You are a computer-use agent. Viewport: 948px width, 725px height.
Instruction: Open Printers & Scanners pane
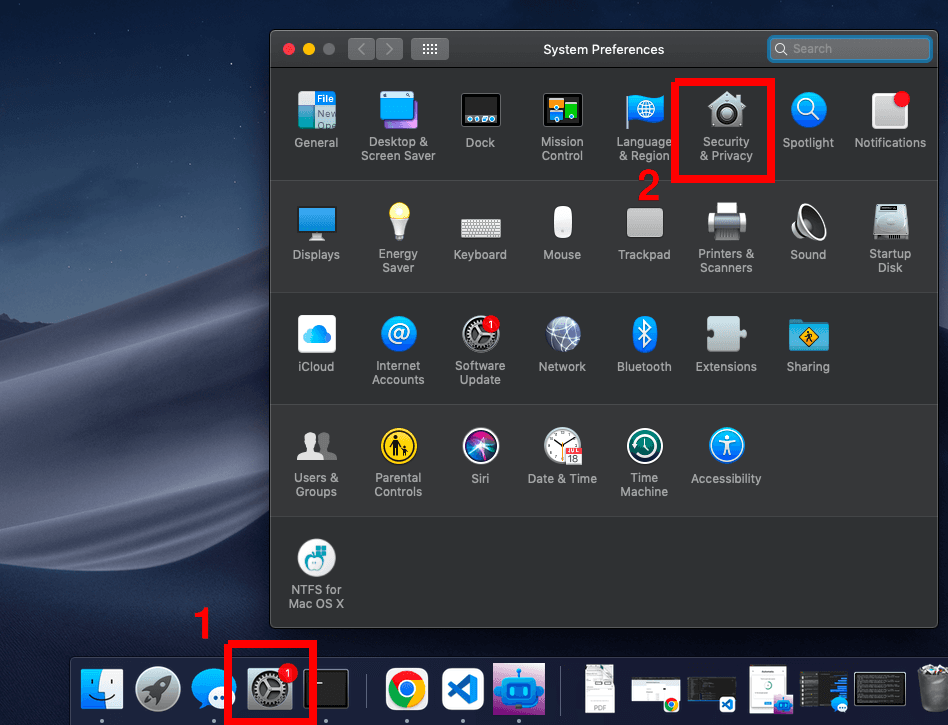(x=726, y=238)
